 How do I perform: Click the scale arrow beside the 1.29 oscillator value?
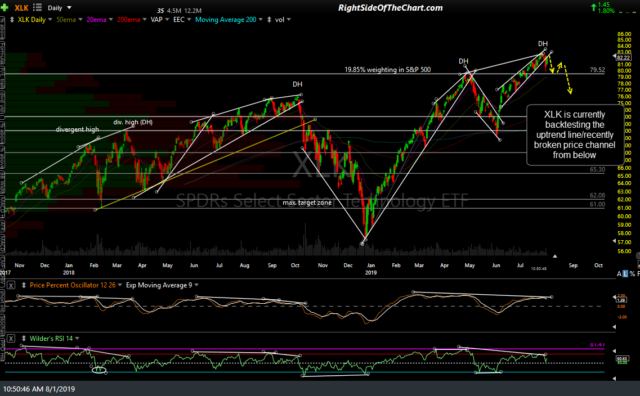click(614, 298)
